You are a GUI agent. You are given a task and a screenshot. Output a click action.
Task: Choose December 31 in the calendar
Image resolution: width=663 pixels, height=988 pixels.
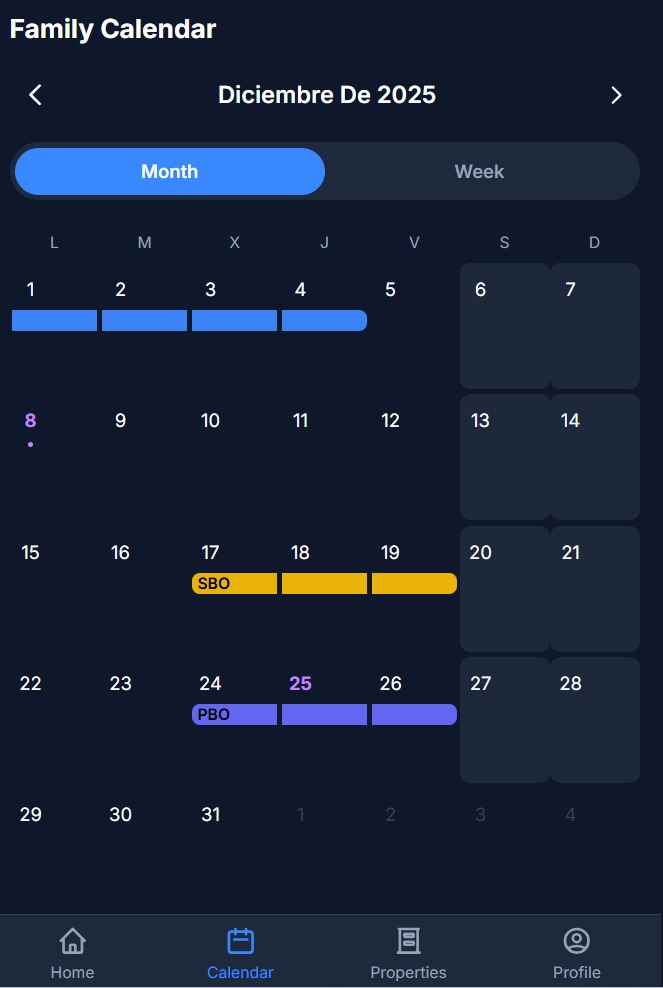pos(211,815)
